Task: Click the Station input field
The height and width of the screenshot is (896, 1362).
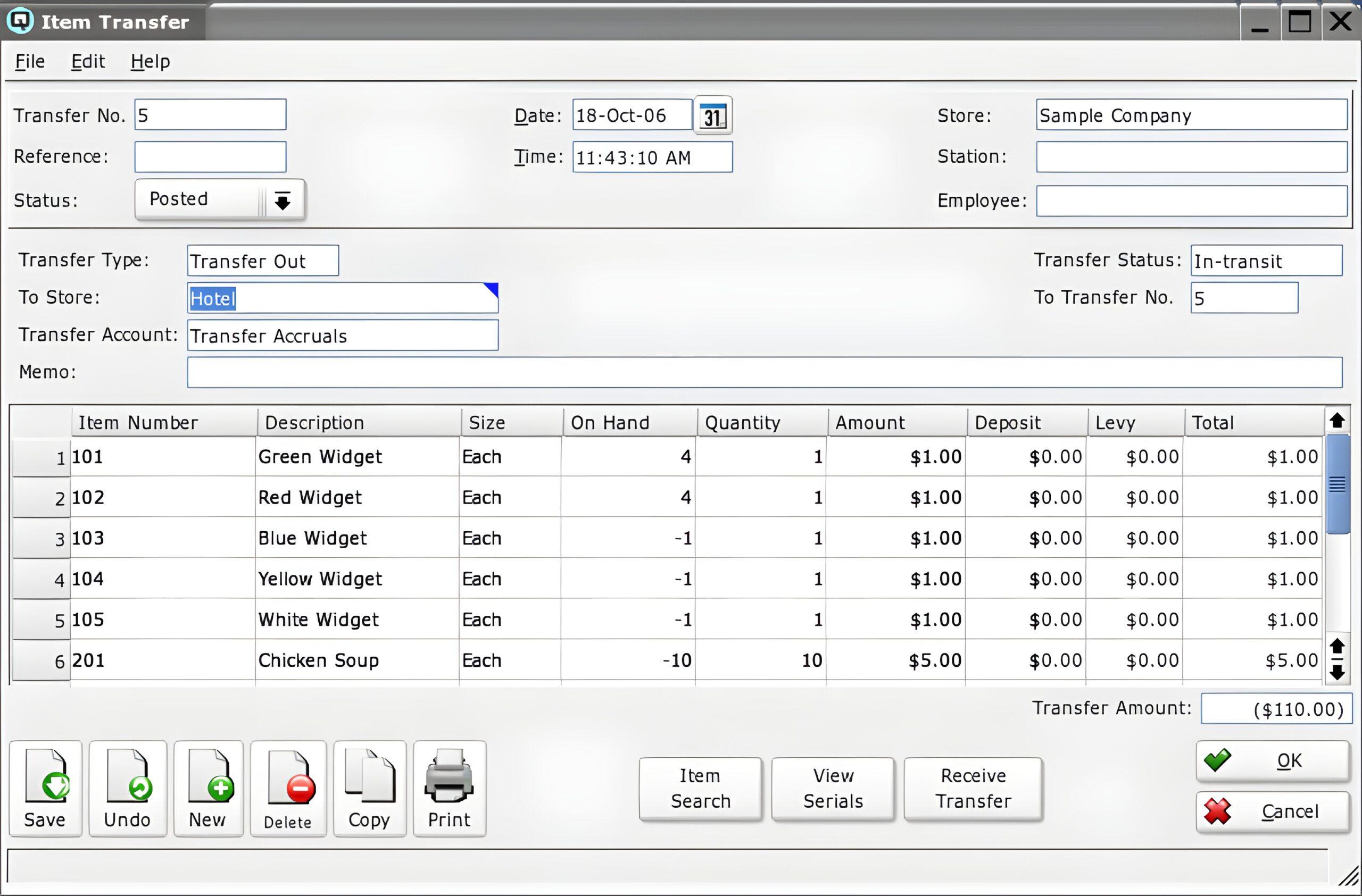Action: click(1191, 157)
